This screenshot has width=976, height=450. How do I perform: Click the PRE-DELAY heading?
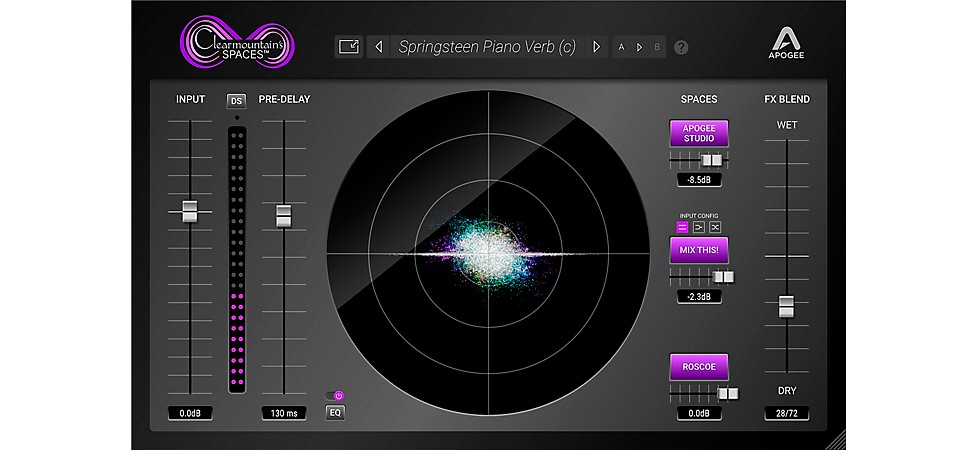click(284, 99)
